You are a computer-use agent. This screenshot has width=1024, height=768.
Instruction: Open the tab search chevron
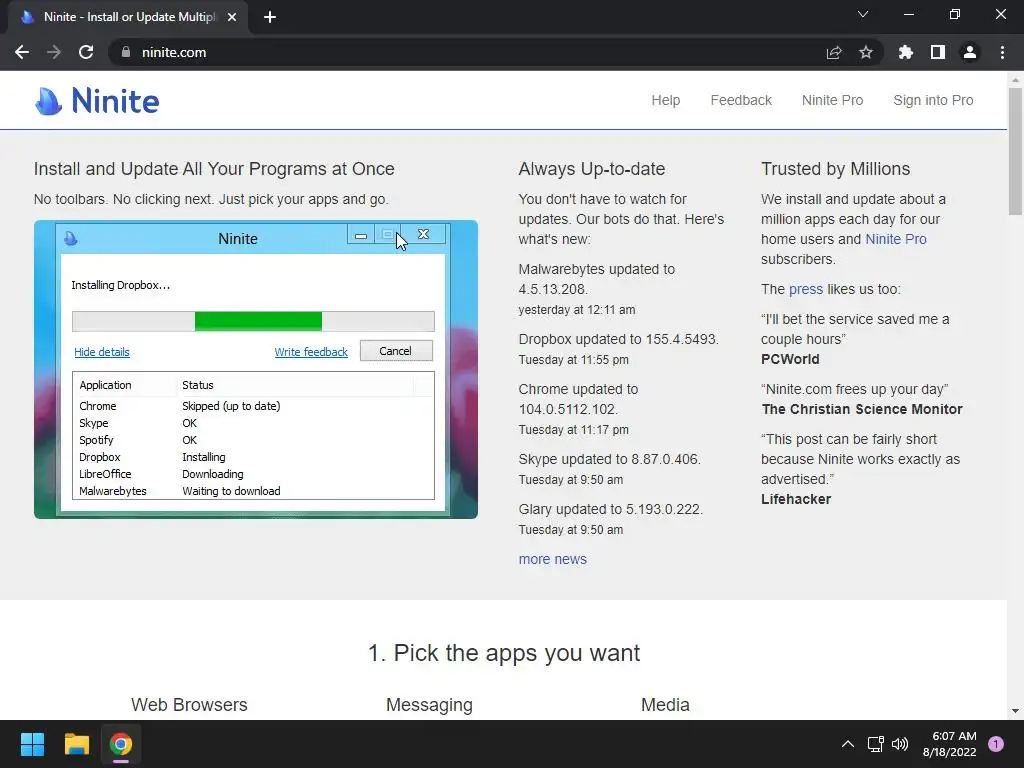click(863, 14)
